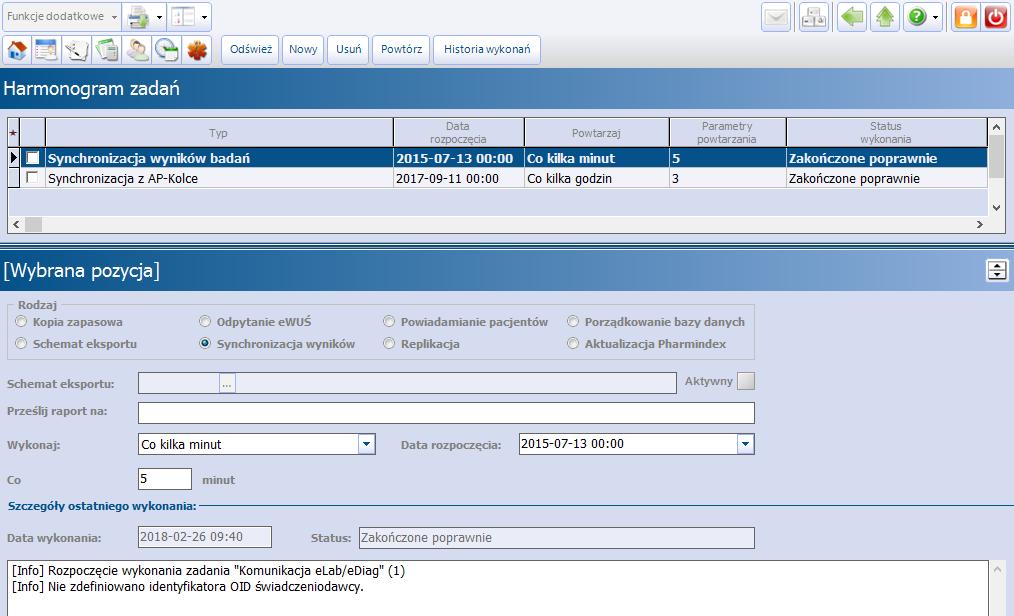1014x616 pixels.
Task: Select the Odpytanie eWUŚ radio button
Action: point(205,321)
